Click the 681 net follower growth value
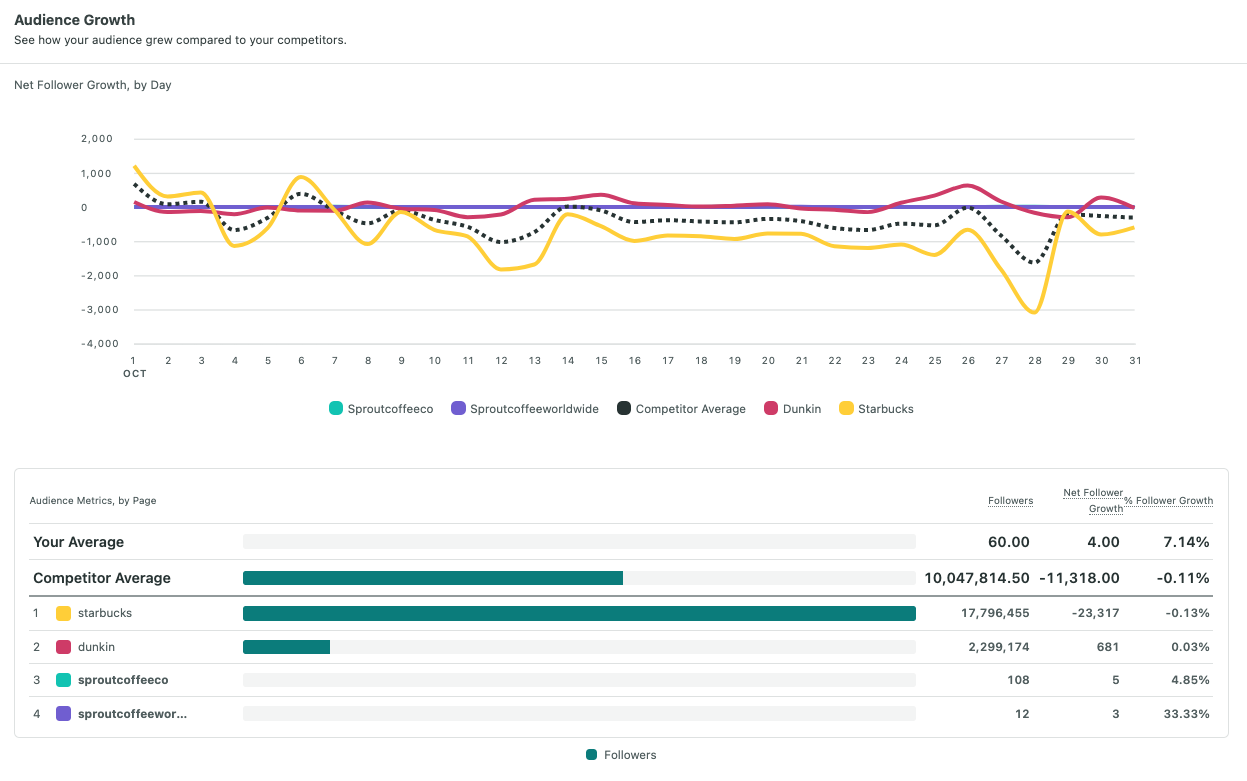 pyautogui.click(x=1108, y=647)
